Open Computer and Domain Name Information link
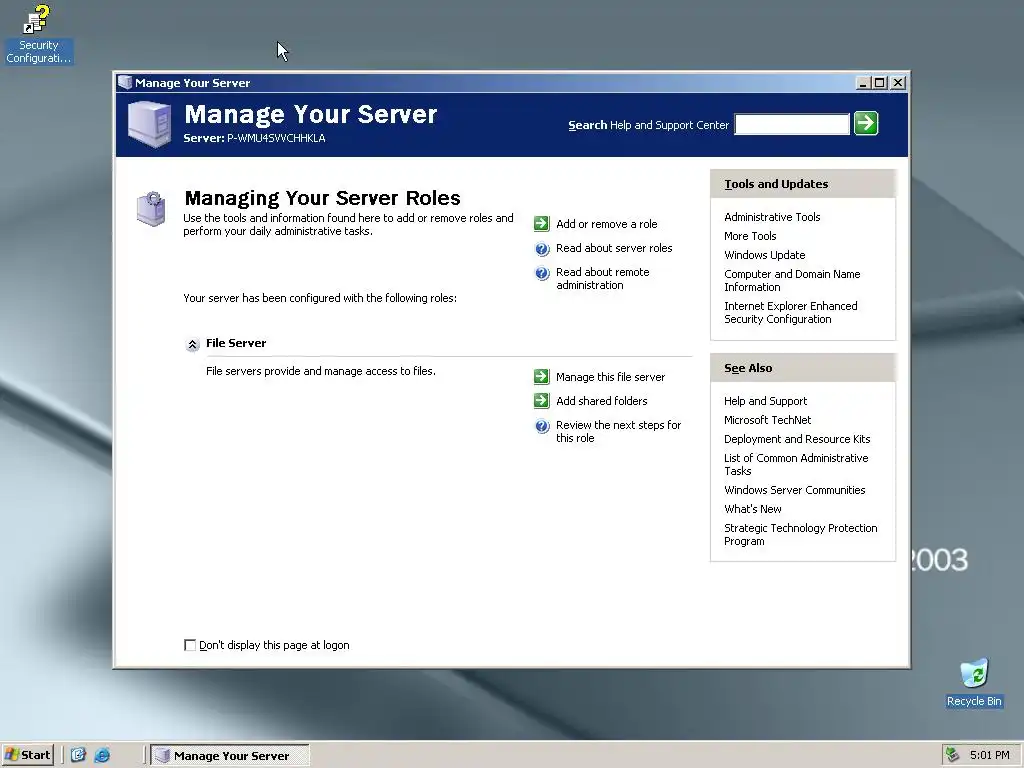The width and height of the screenshot is (1024, 768). [x=792, y=280]
